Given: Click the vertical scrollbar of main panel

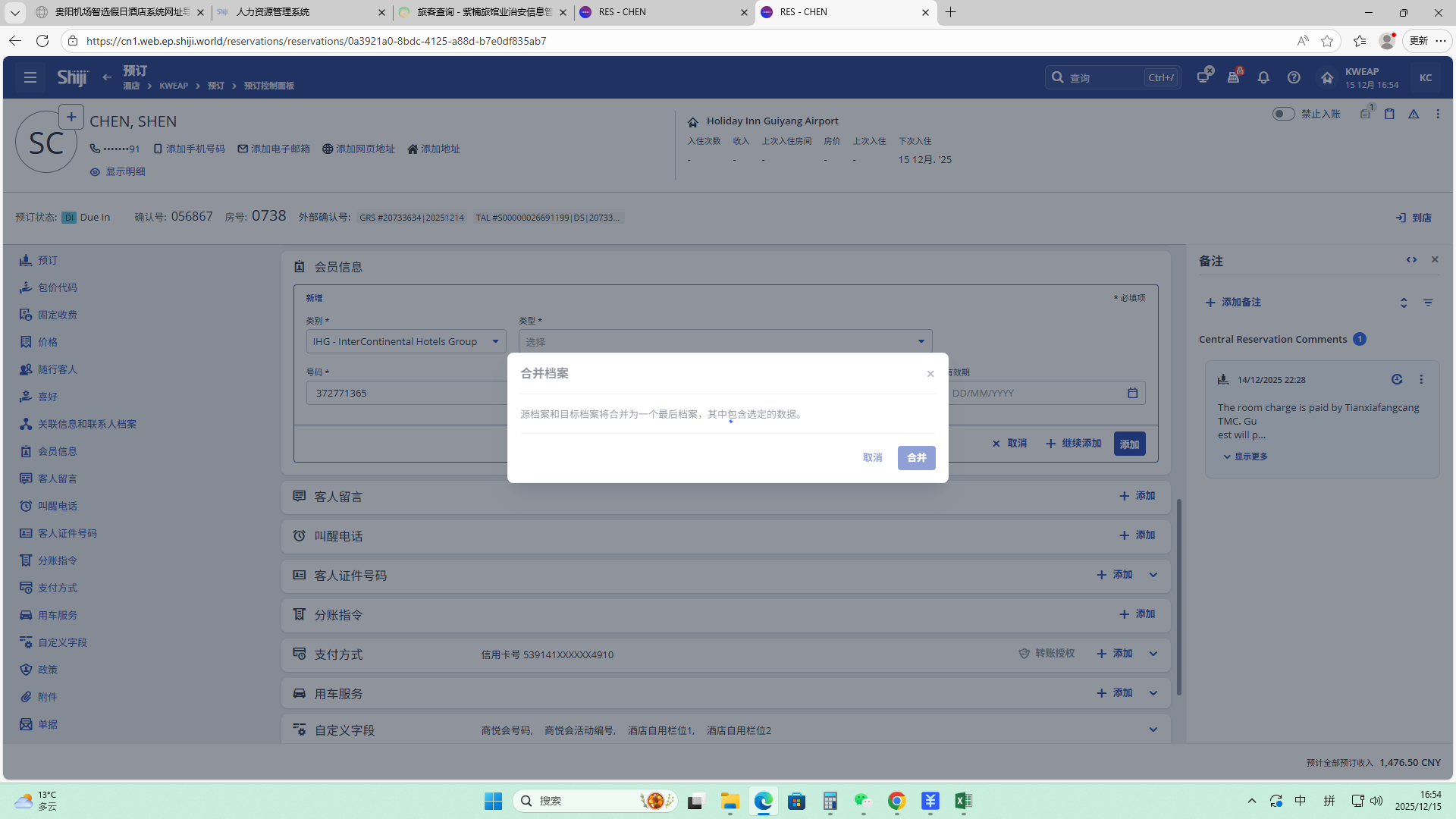Looking at the screenshot, I should tap(1178, 597).
